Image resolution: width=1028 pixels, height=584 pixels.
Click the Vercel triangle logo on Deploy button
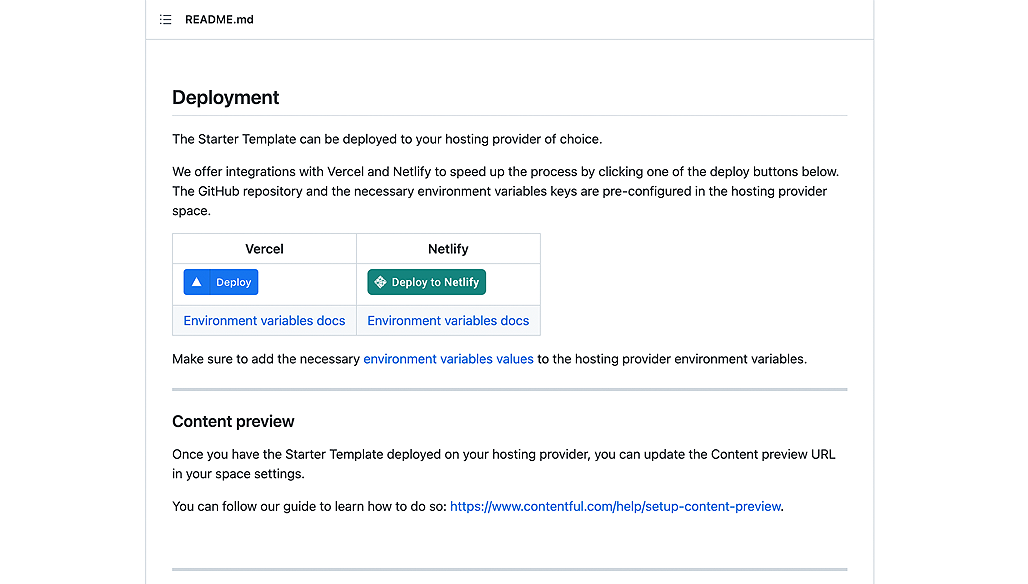pyautogui.click(x=197, y=282)
